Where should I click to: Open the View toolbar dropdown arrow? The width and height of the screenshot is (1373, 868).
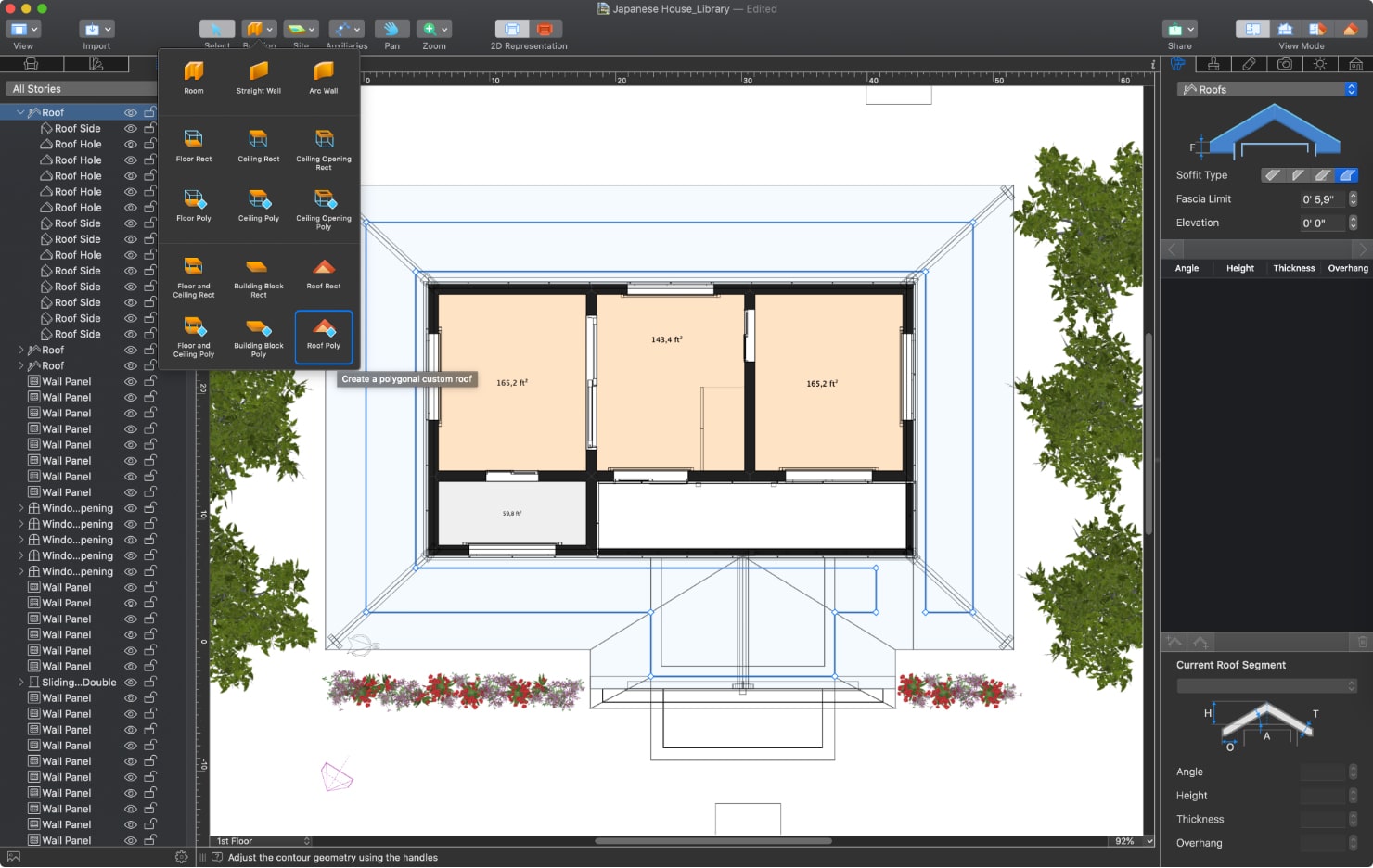(x=33, y=29)
